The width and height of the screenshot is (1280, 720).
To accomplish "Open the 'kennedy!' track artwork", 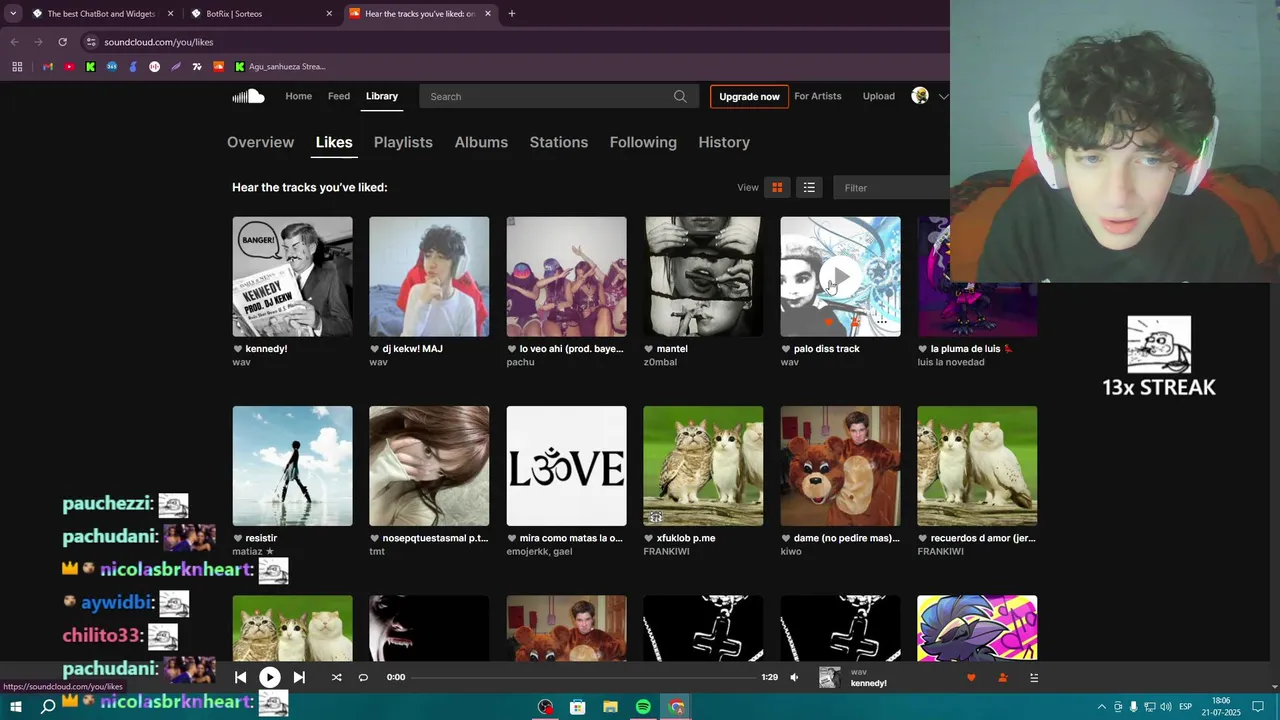I will (292, 277).
